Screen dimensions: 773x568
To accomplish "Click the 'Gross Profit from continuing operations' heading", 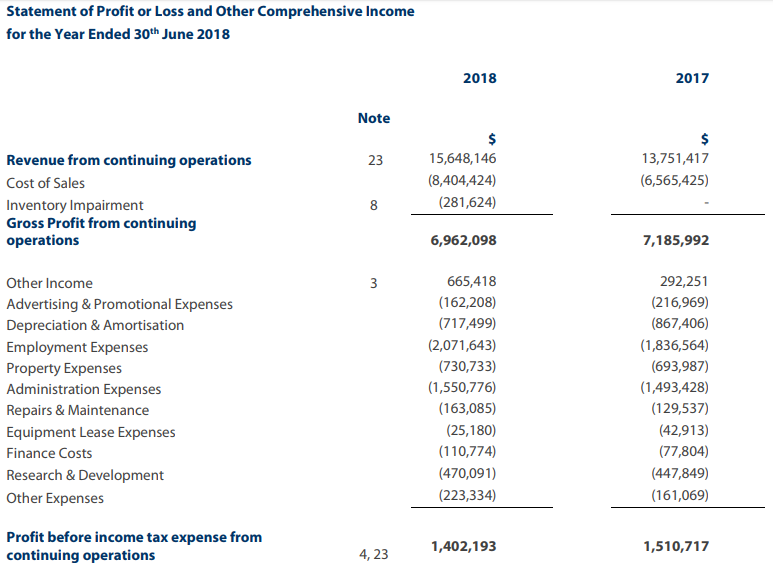I will click(101, 232).
